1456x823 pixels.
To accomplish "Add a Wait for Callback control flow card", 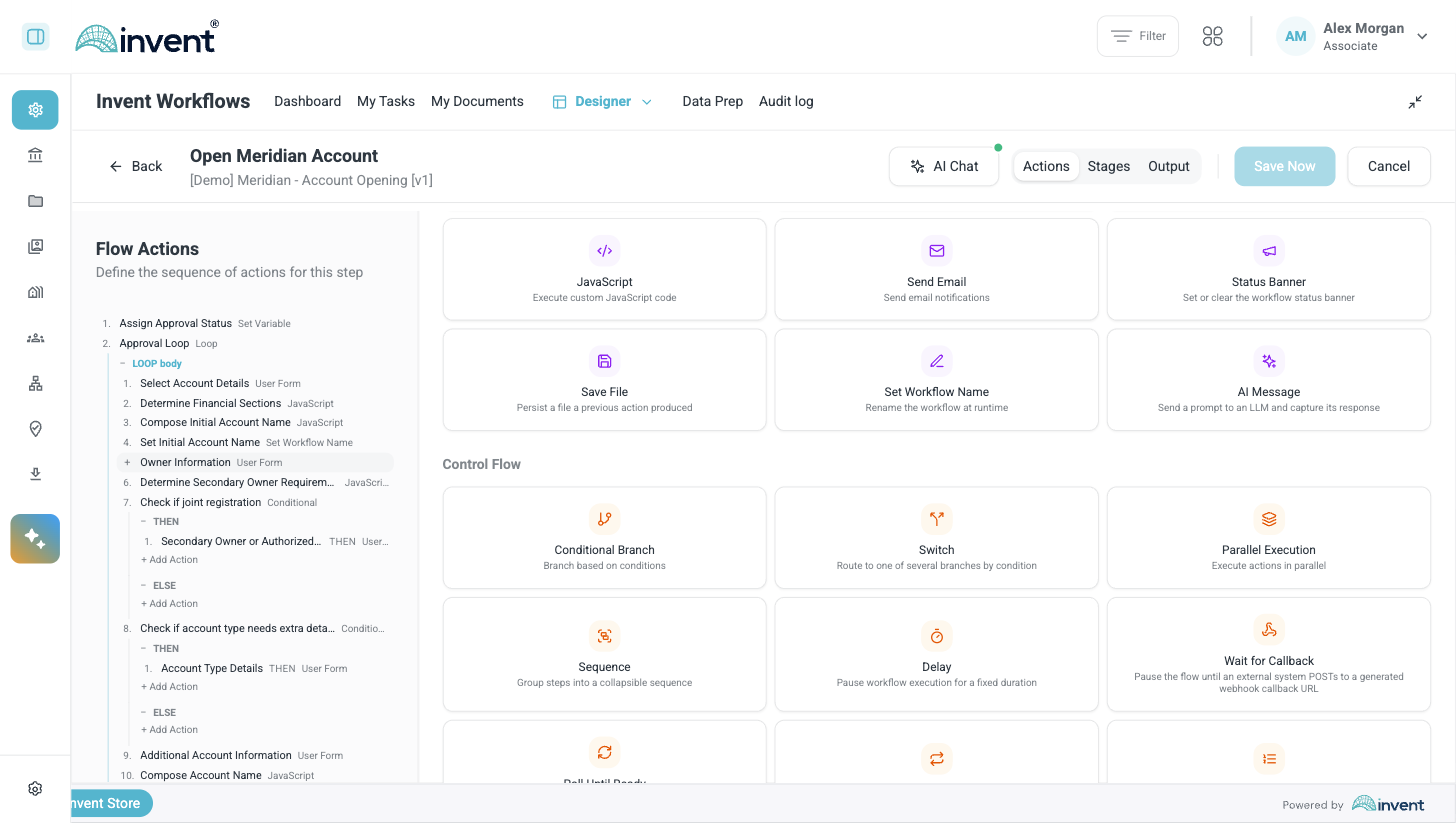I will coord(1268,654).
